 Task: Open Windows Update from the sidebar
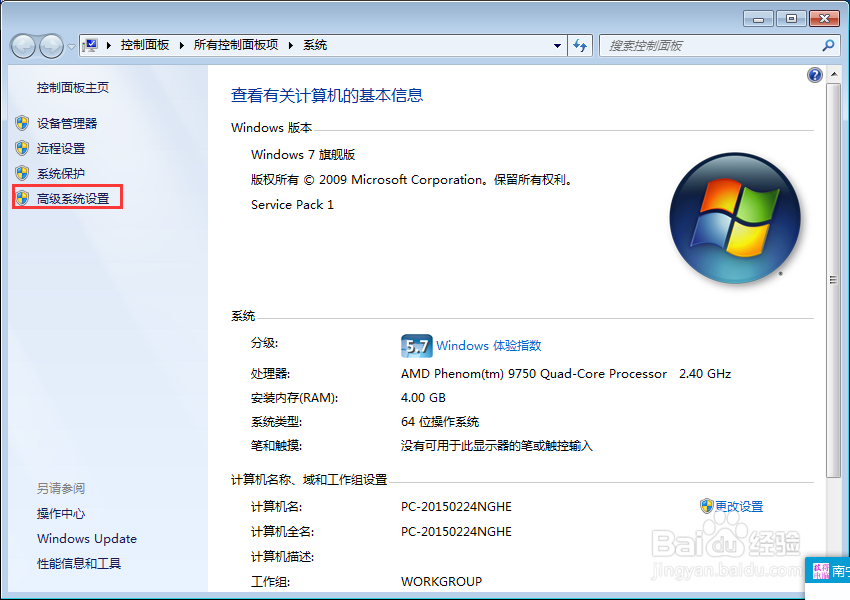[x=86, y=538]
